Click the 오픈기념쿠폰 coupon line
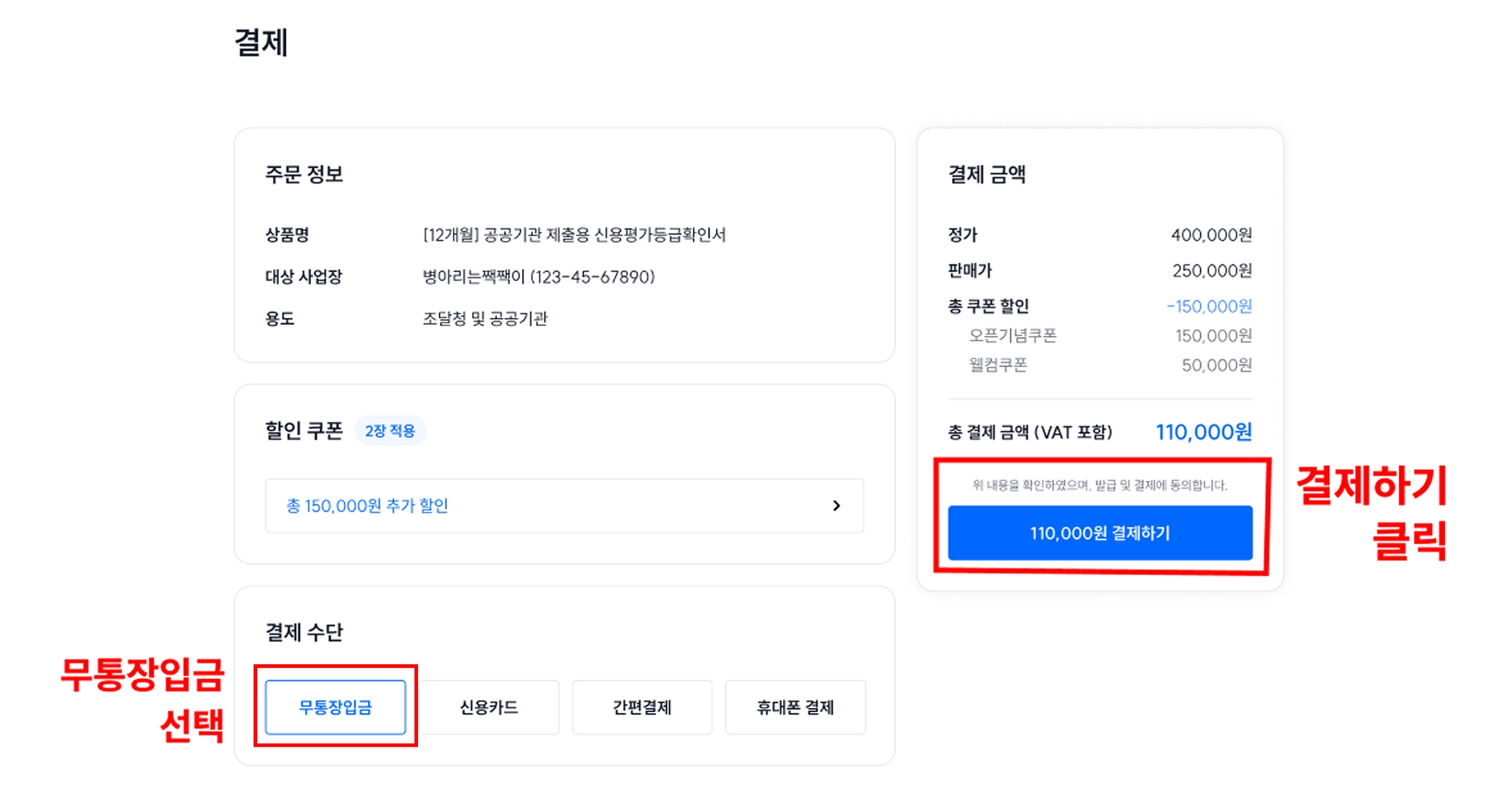1508x812 pixels. [x=1012, y=336]
